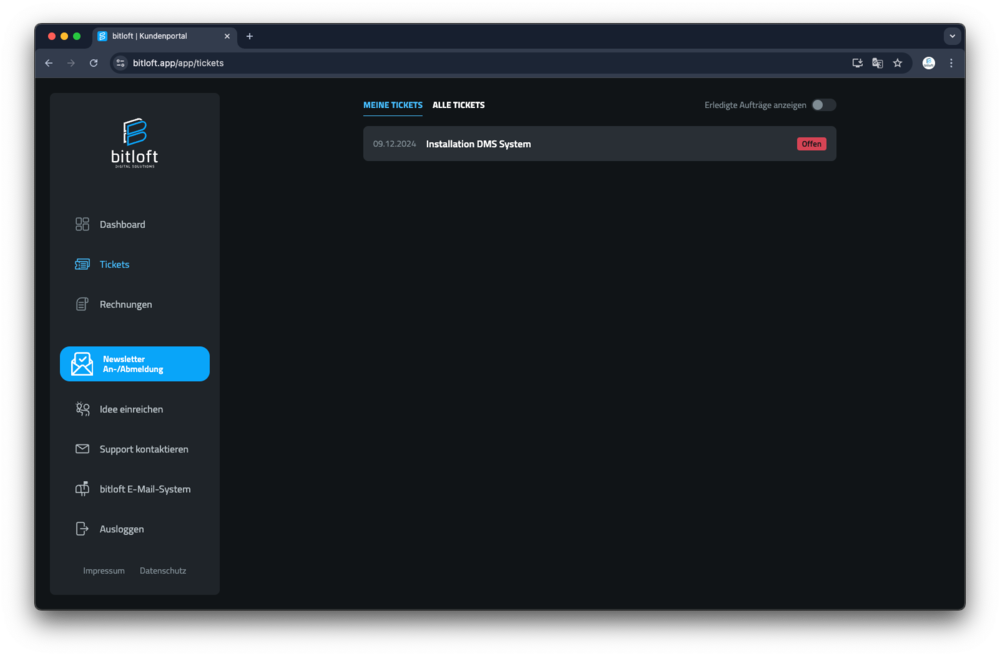This screenshot has width=1000, height=656.
Task: Click the red Offen status badge
Action: pyautogui.click(x=811, y=144)
